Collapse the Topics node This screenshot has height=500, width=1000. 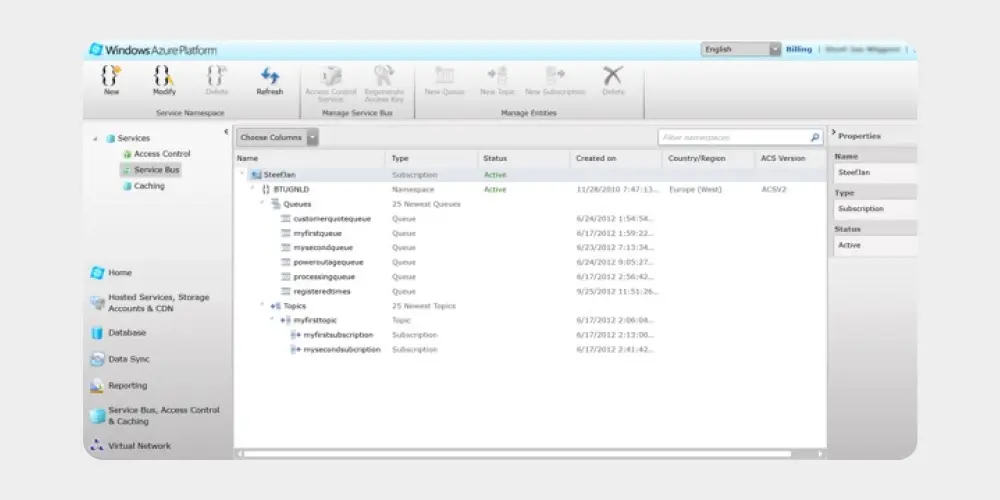pos(262,304)
